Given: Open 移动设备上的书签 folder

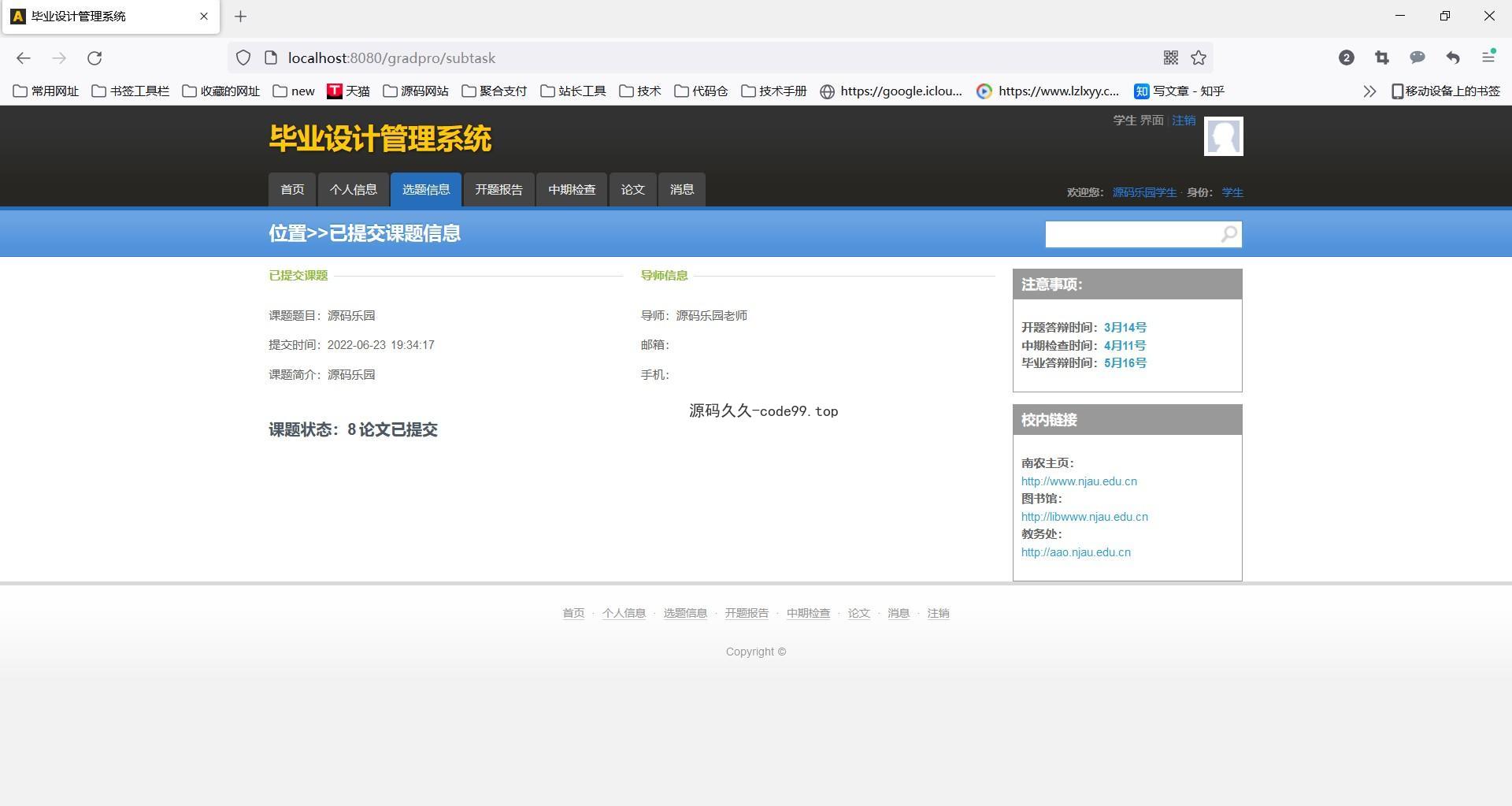Looking at the screenshot, I should (x=1446, y=91).
